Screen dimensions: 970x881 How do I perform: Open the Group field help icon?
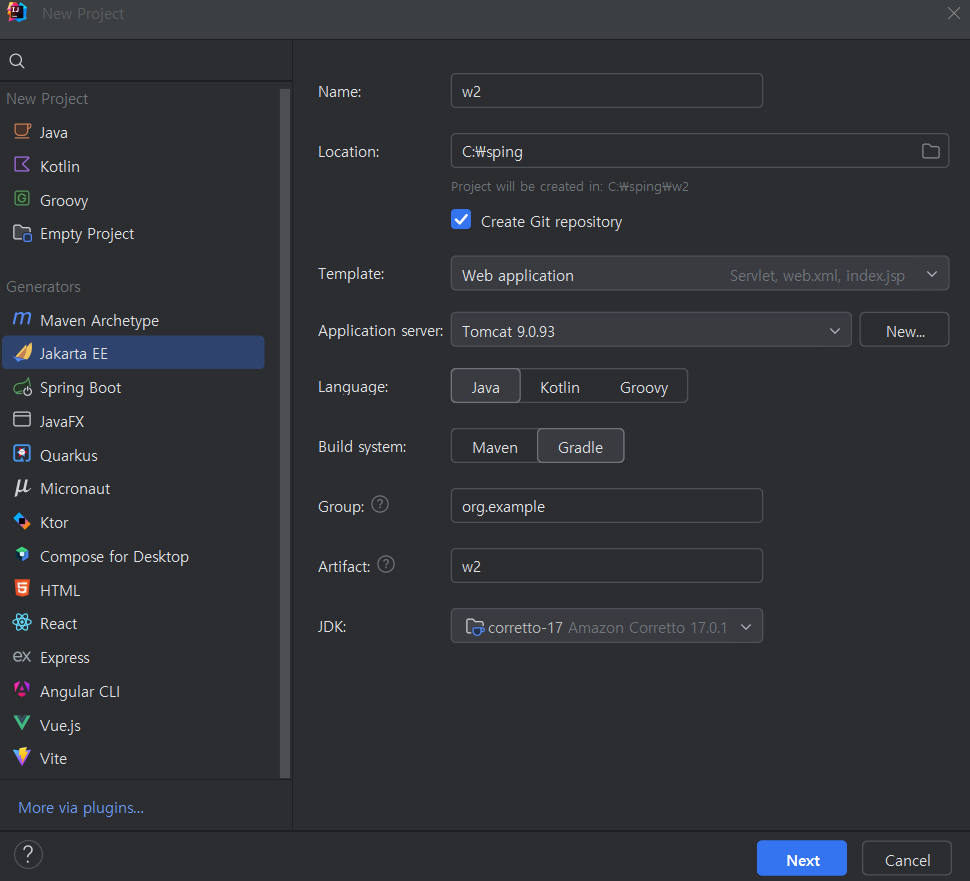pyautogui.click(x=380, y=505)
